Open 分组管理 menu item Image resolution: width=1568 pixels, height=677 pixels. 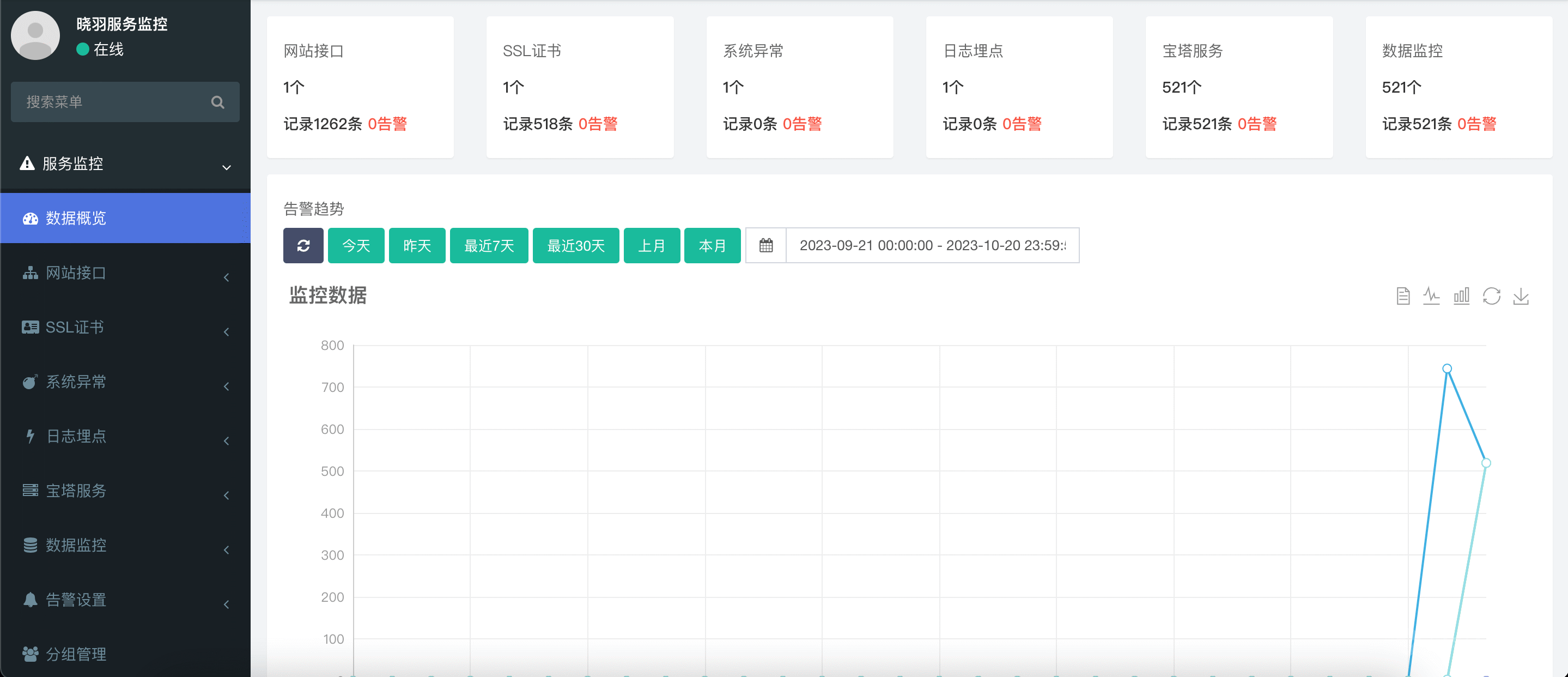point(76,654)
